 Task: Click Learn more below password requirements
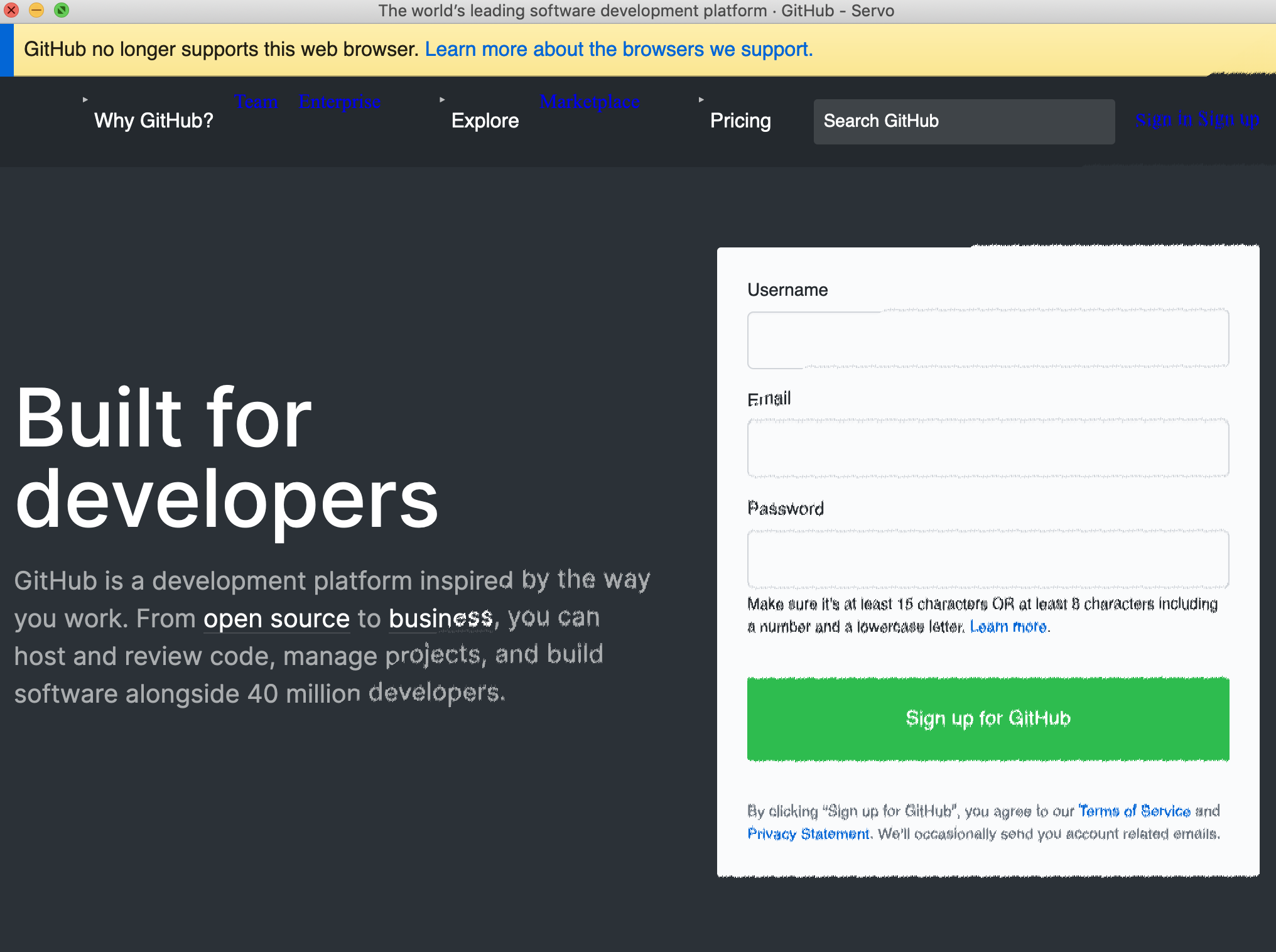coord(1007,626)
